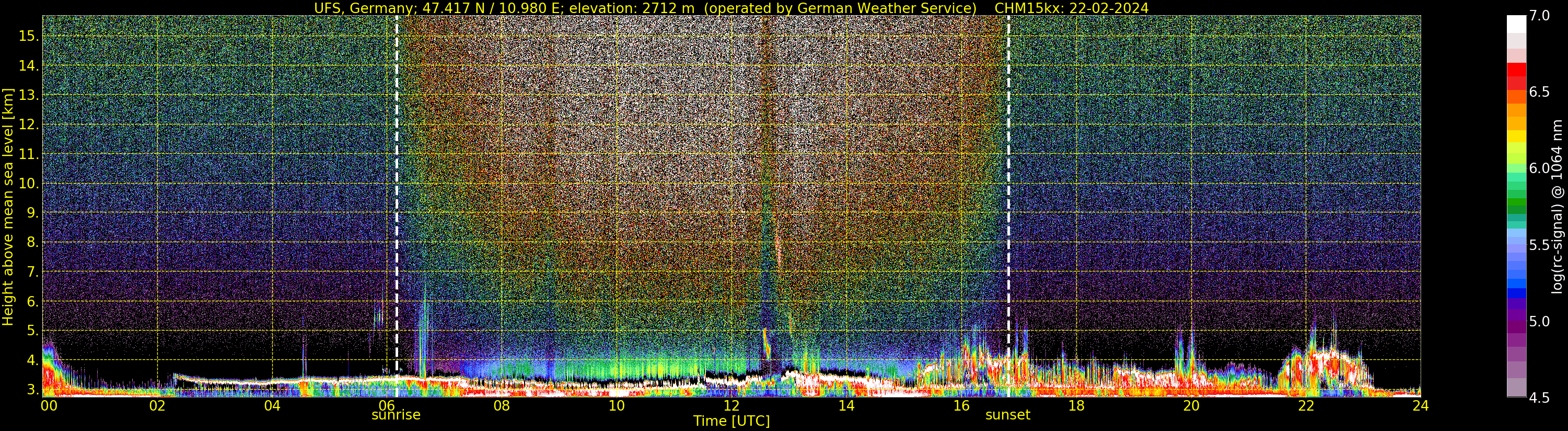Click the 'CHM15kx: 22-02-2024' date label
Screen dimensions: 1568x431
pos(1071,8)
